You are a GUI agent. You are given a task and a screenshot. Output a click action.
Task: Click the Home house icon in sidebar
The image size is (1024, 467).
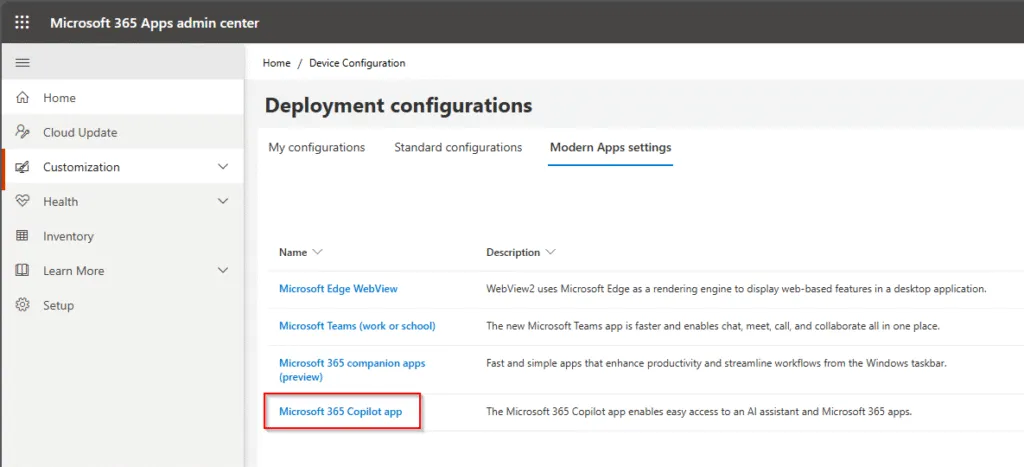pos(22,97)
